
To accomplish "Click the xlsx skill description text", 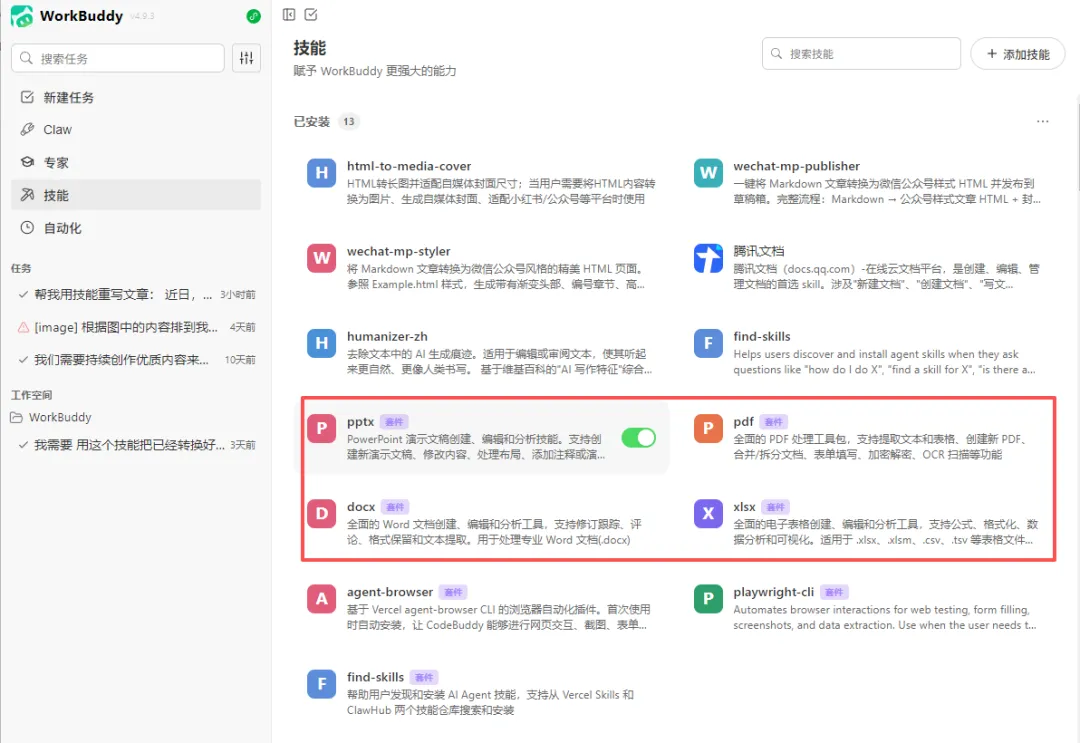I will coord(885,532).
